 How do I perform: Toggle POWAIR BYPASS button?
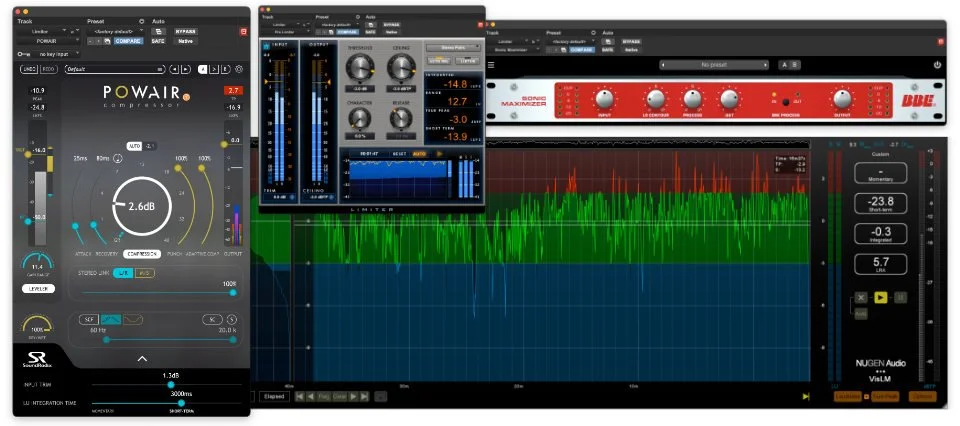pyautogui.click(x=186, y=31)
